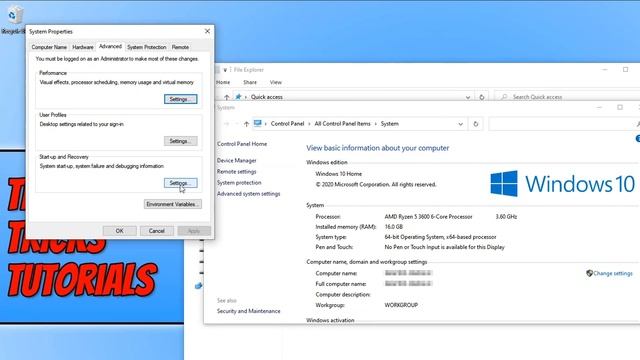Go up one level in File Explorer
This screenshot has width=640, height=360.
point(227,97)
